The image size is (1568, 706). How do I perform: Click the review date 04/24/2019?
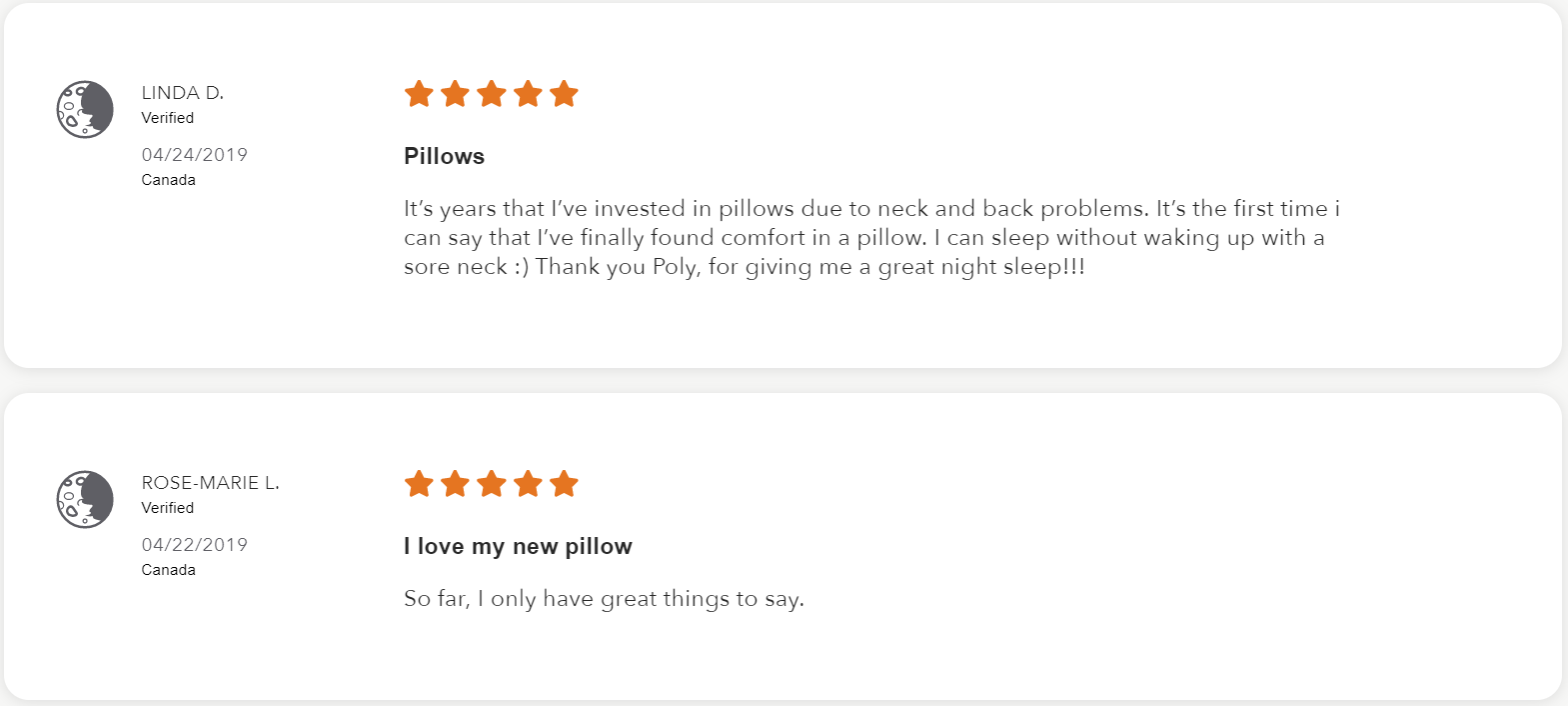pos(195,155)
